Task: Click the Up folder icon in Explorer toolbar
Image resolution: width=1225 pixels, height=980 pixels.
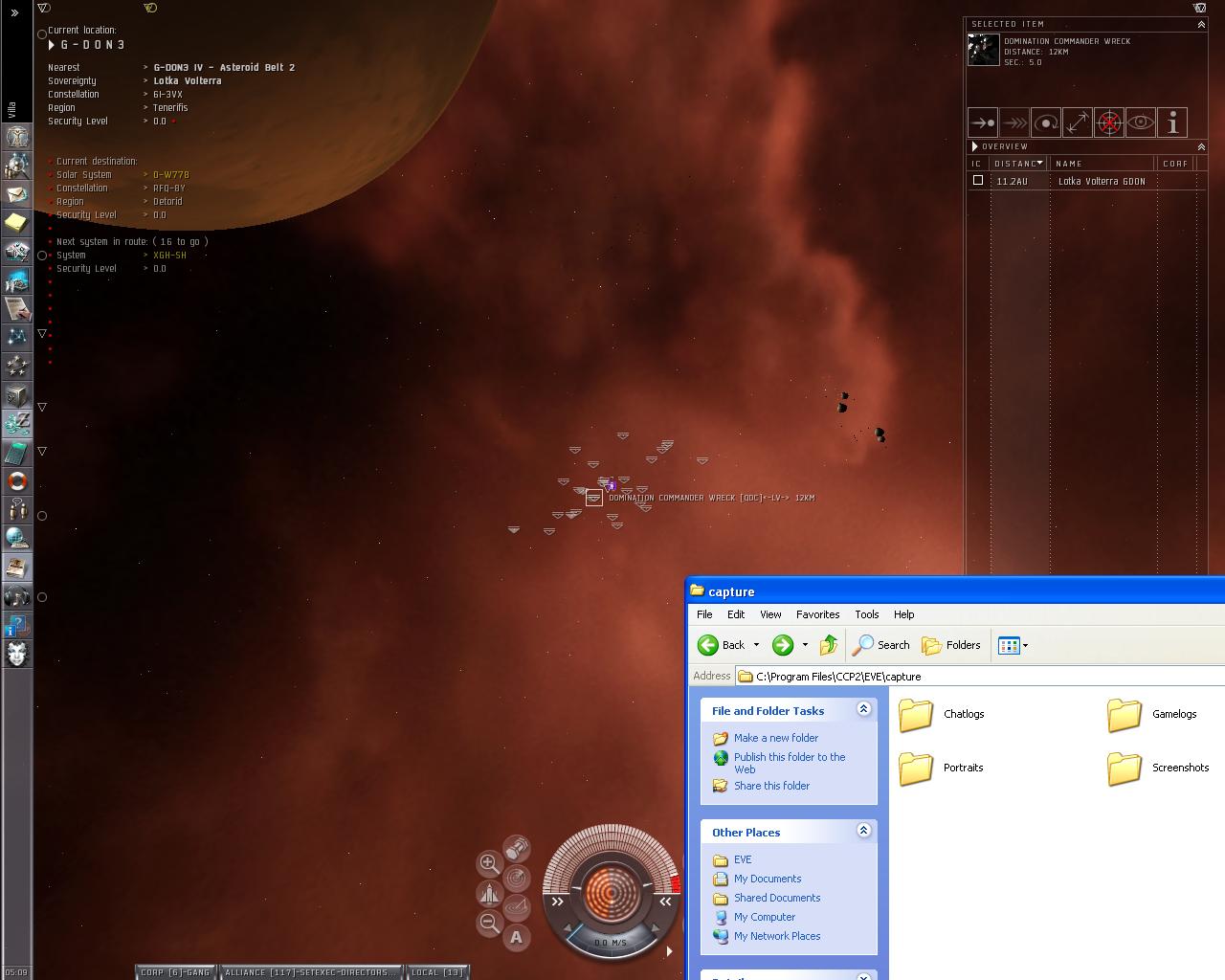Action: coord(829,645)
